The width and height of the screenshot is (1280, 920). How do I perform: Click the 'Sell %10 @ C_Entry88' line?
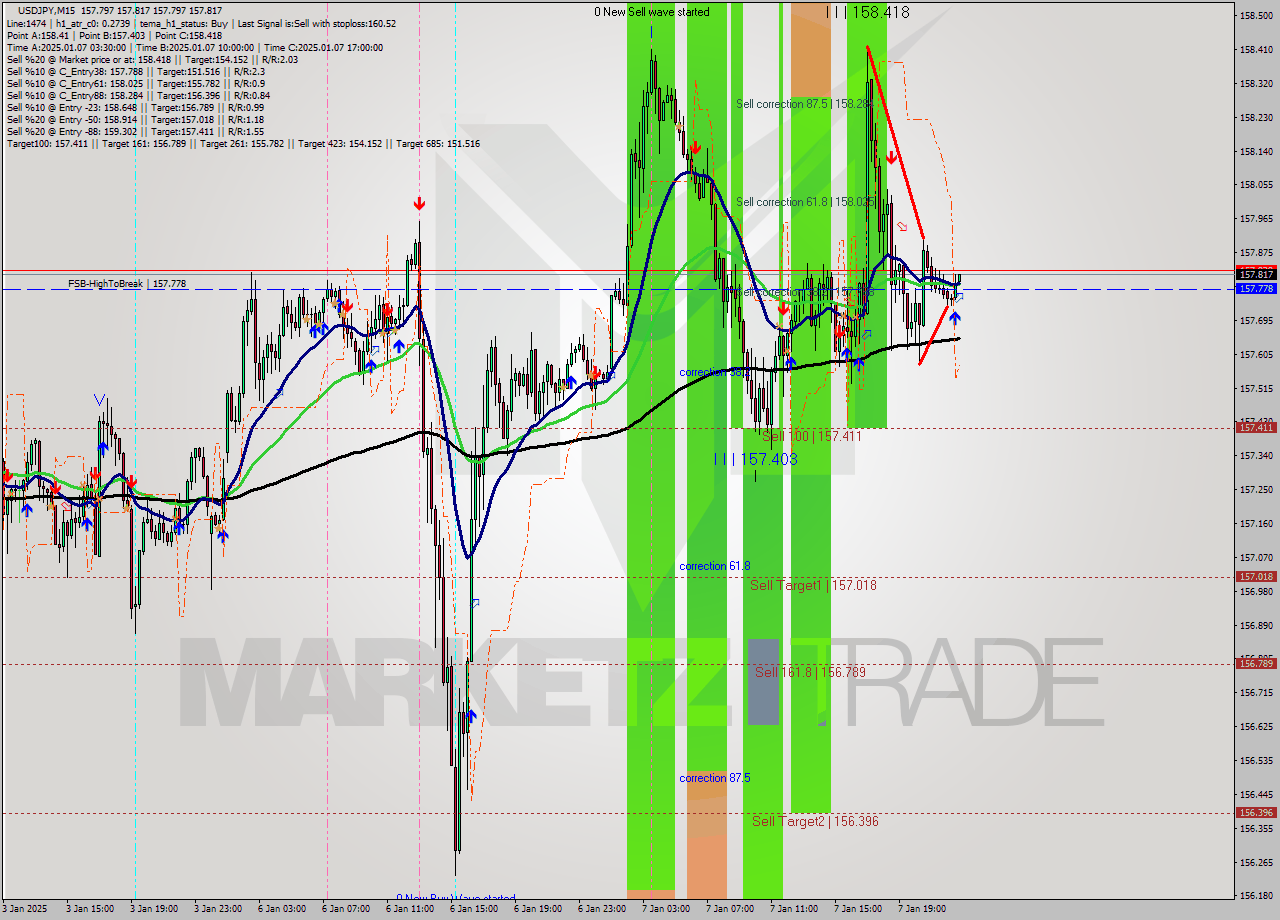click(x=138, y=95)
